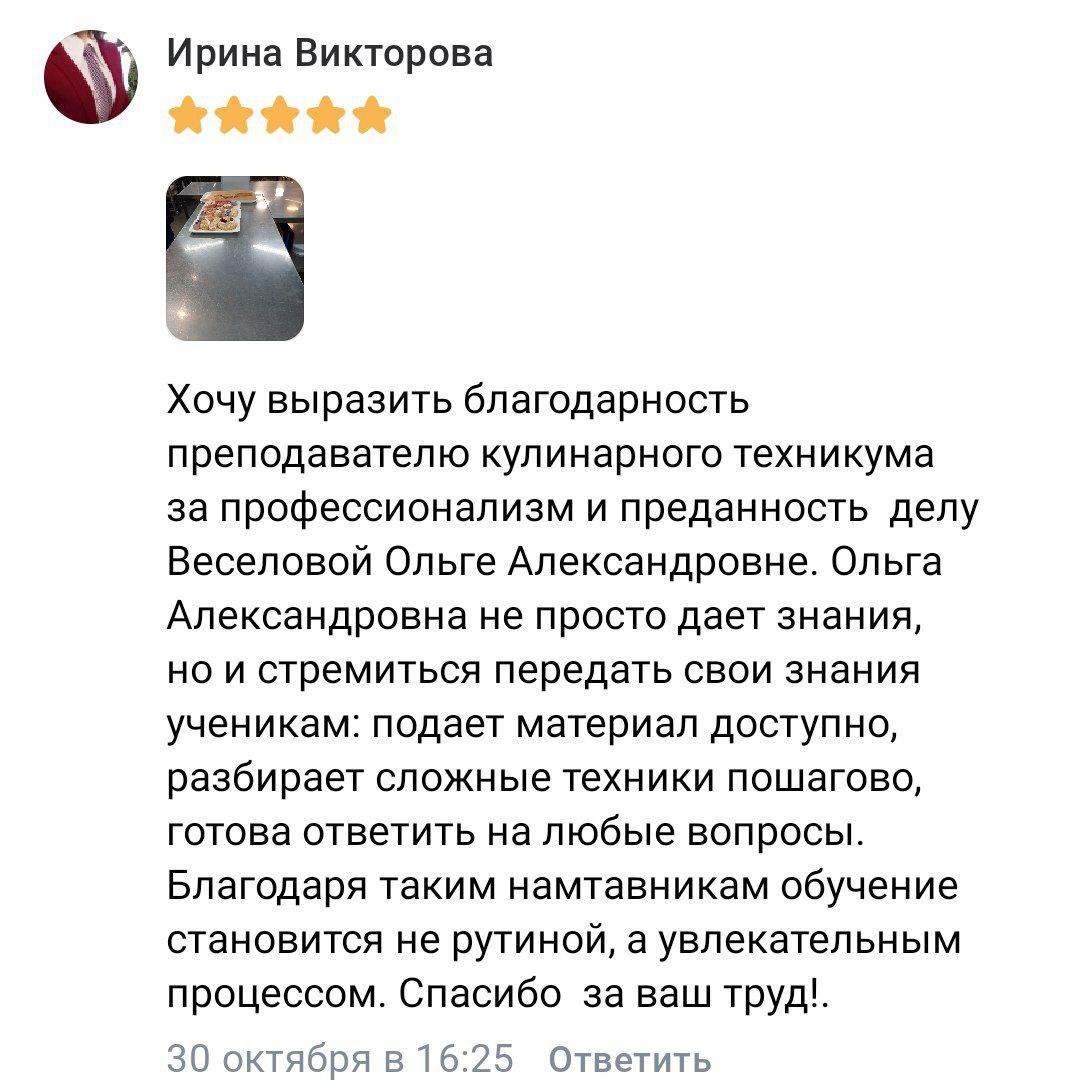Click the third star in the rating
Image resolution: width=1080 pixels, height=1090 pixels.
(x=279, y=115)
